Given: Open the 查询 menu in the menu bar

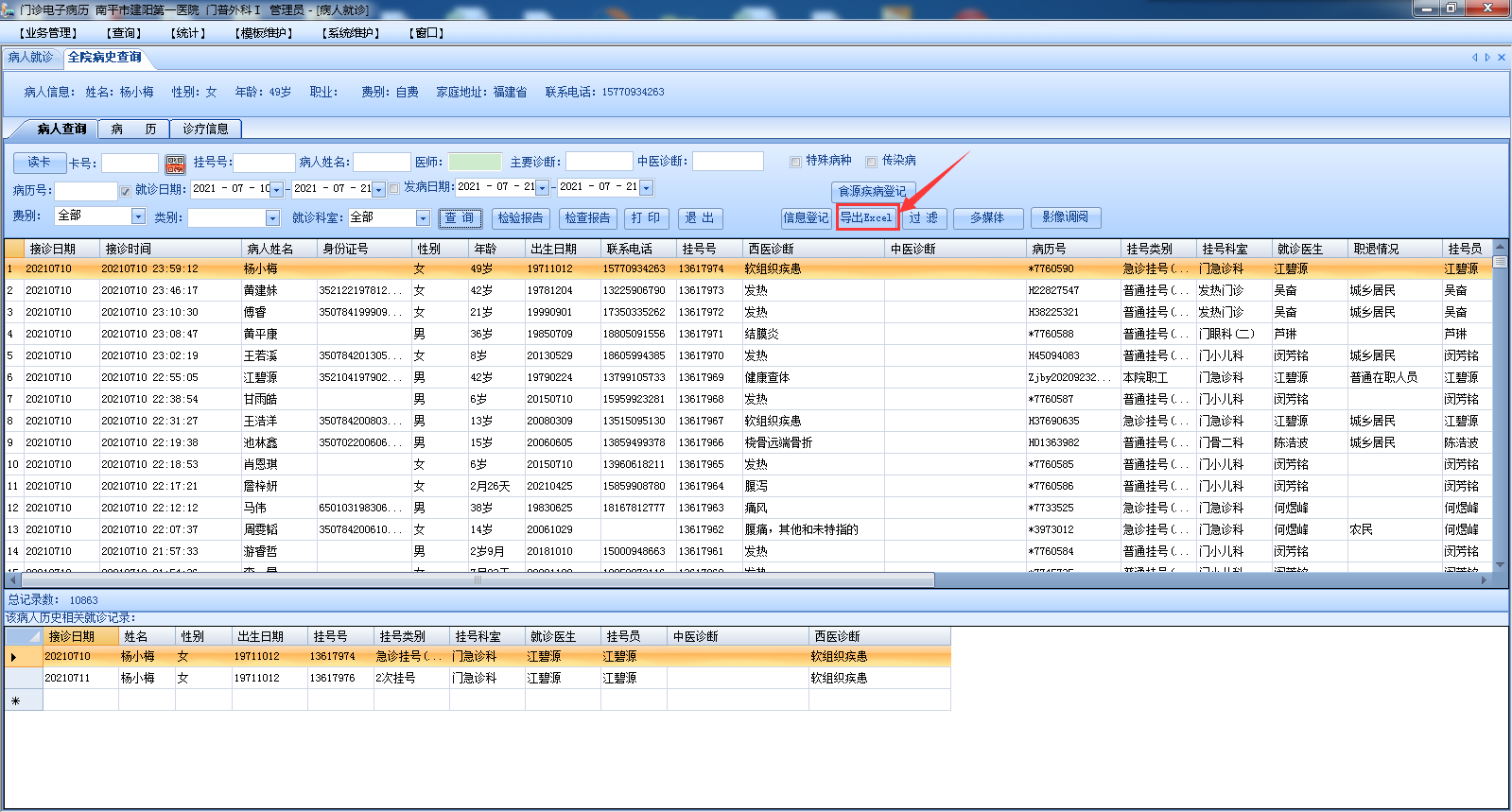Looking at the screenshot, I should [124, 33].
